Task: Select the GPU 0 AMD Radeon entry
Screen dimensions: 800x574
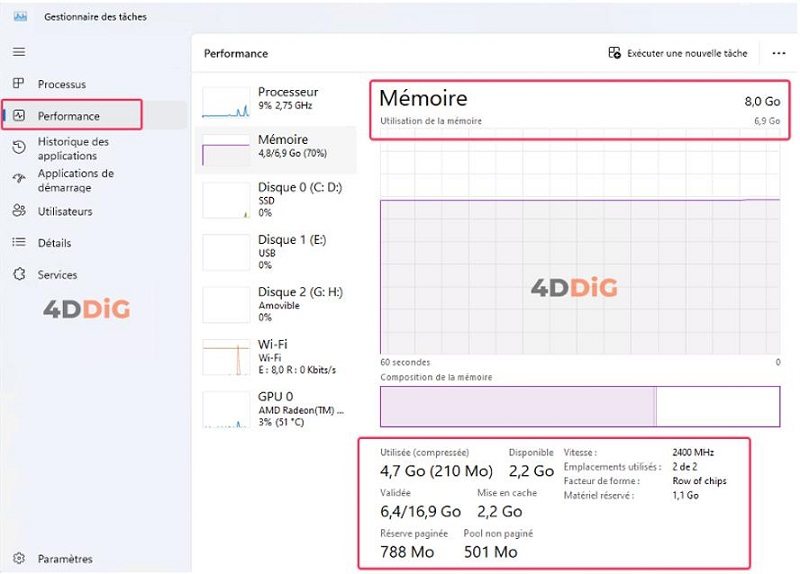Action: click(x=276, y=409)
